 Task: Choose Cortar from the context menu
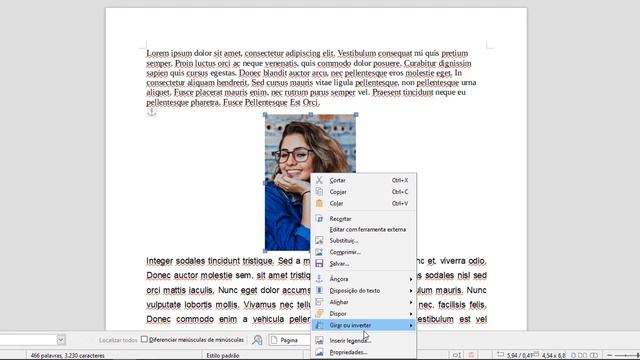coord(363,180)
